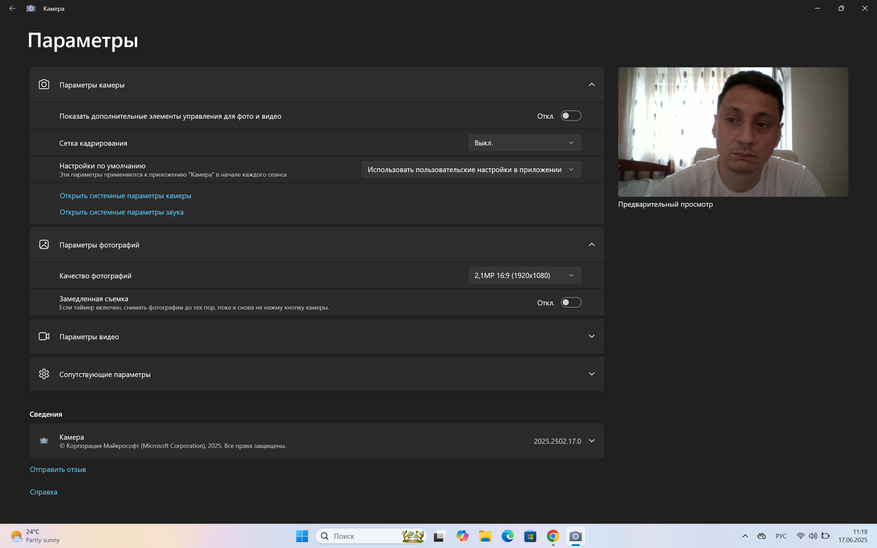
Task: Enable additional photo and video controls toggle
Action: [570, 116]
